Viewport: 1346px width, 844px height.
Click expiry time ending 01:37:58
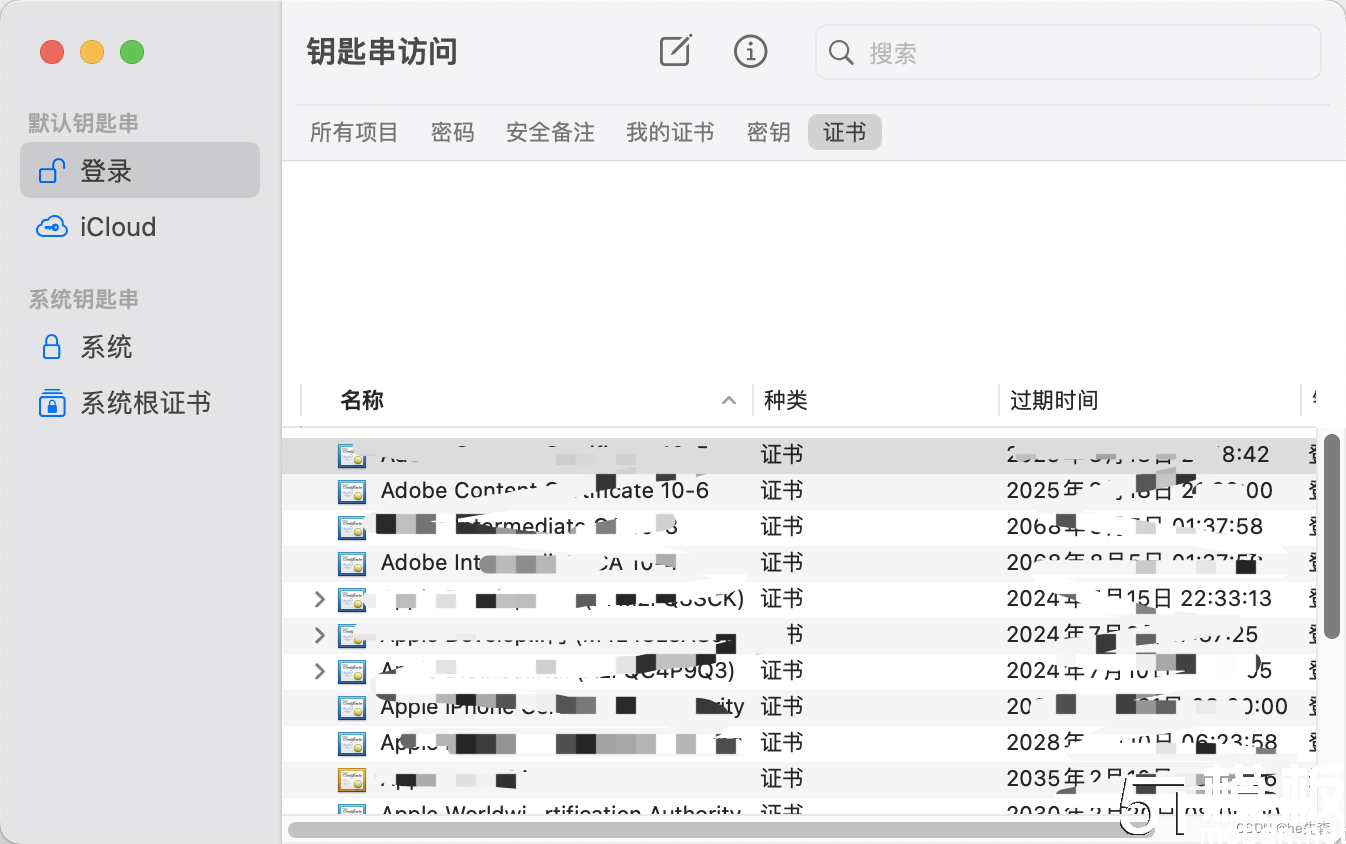pos(1135,527)
